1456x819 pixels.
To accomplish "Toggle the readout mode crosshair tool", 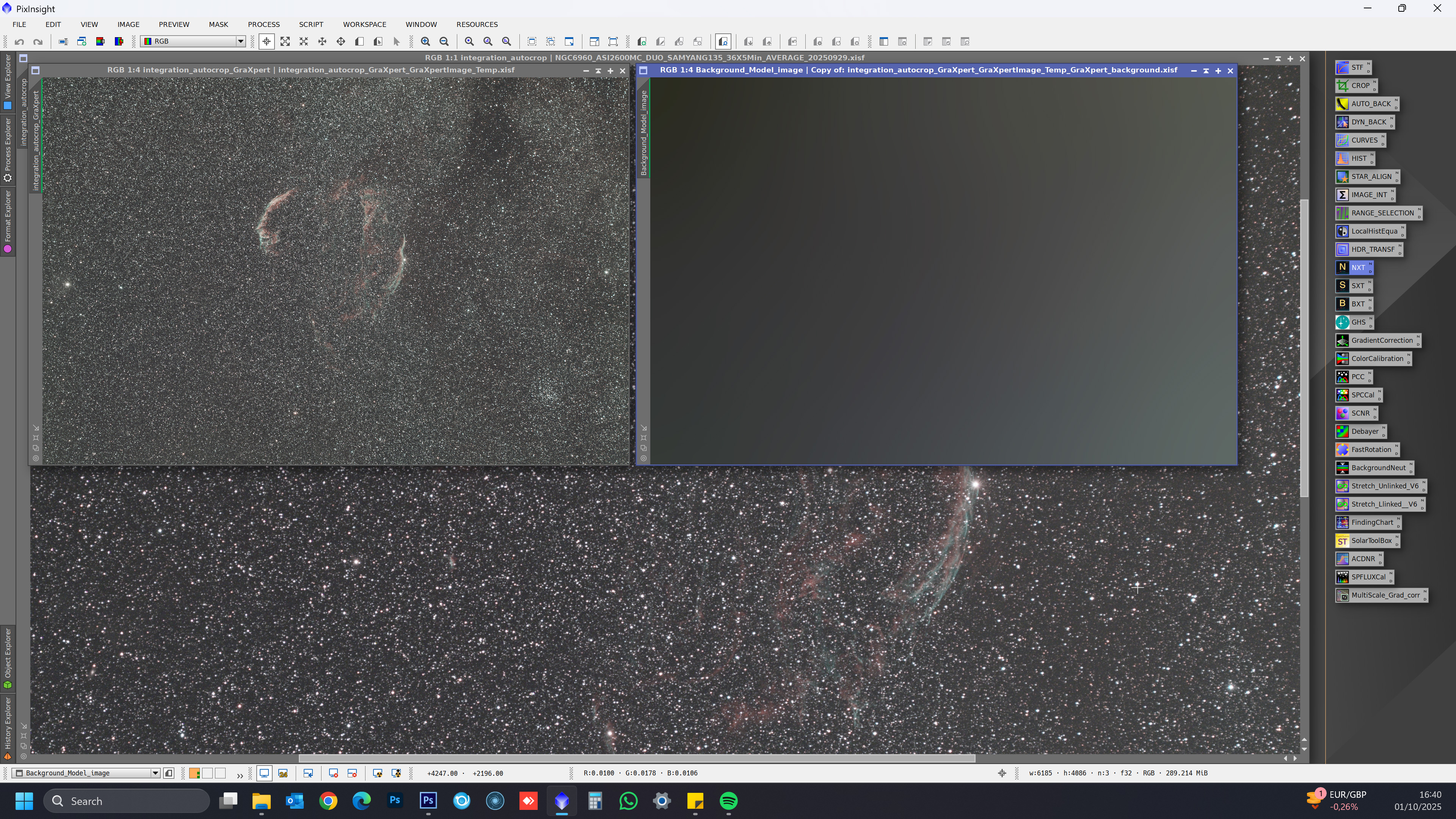I will click(266, 41).
